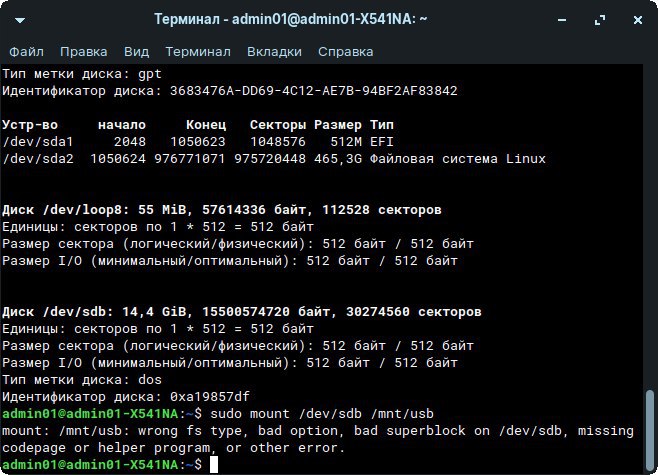Viewport: 658px width, 475px height.
Task: Open the Терминал menu
Action: coord(198,51)
